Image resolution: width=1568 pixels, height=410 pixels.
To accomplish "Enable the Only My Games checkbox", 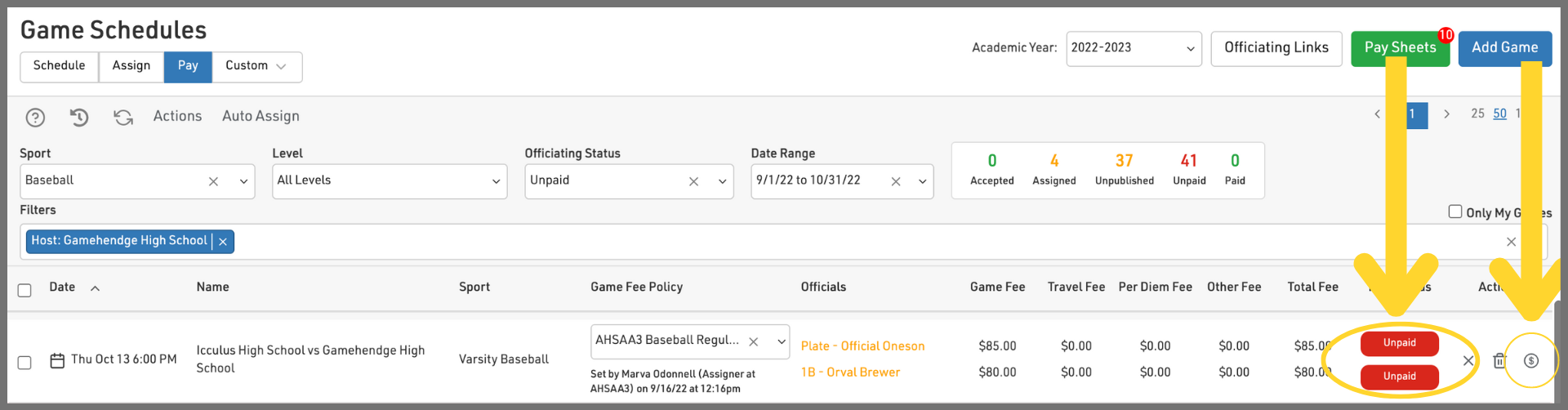I will pos(1455,212).
